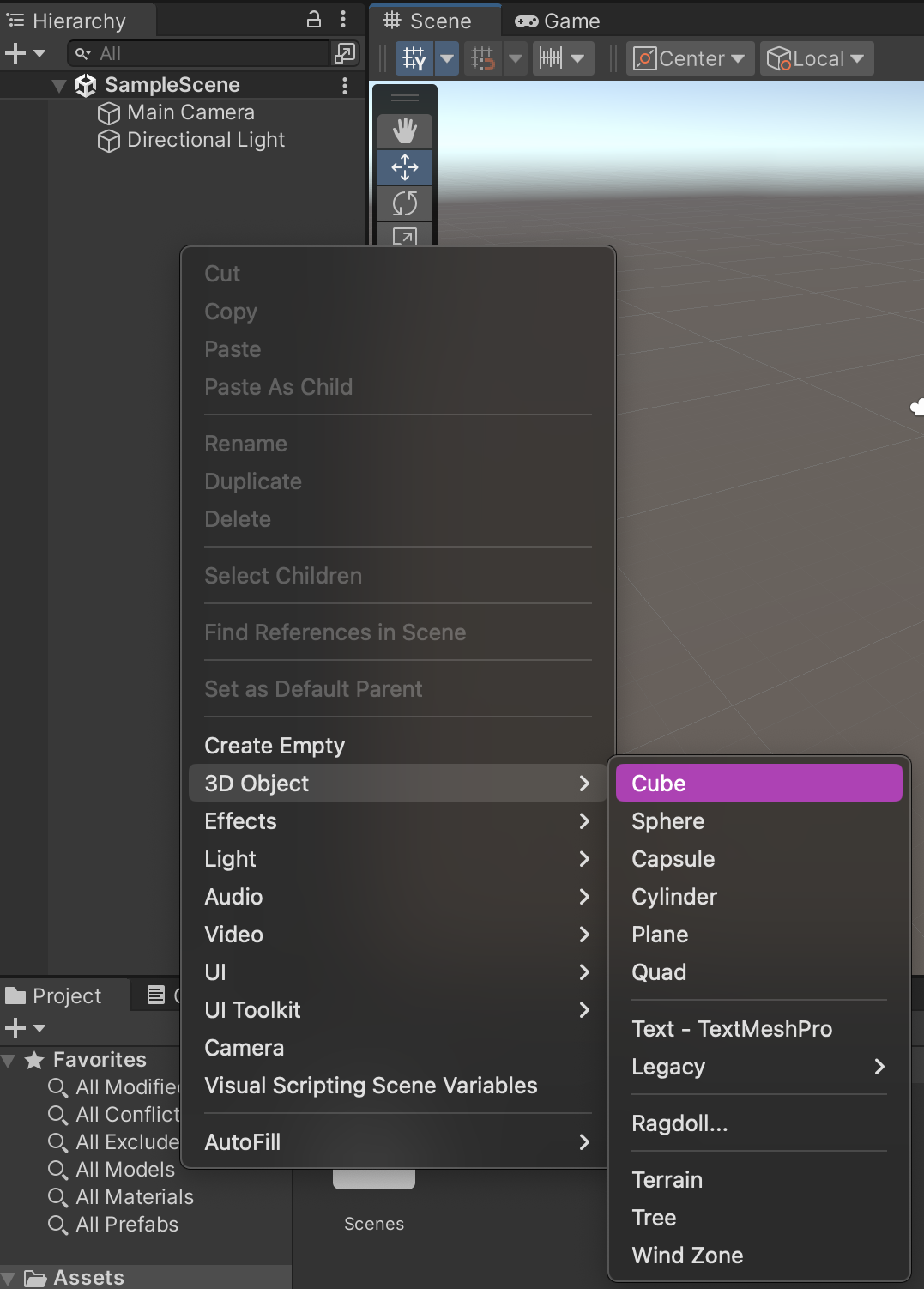Switch to the Game tab

pyautogui.click(x=558, y=21)
